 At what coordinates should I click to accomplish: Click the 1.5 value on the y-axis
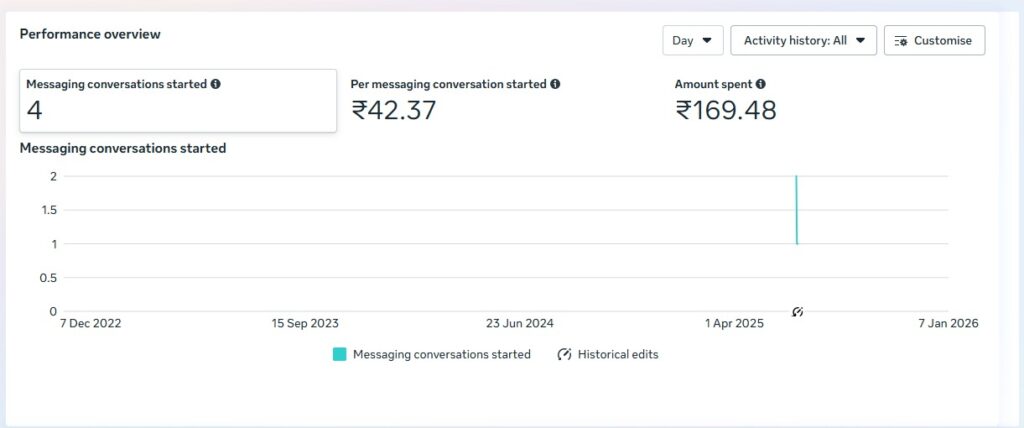46,210
